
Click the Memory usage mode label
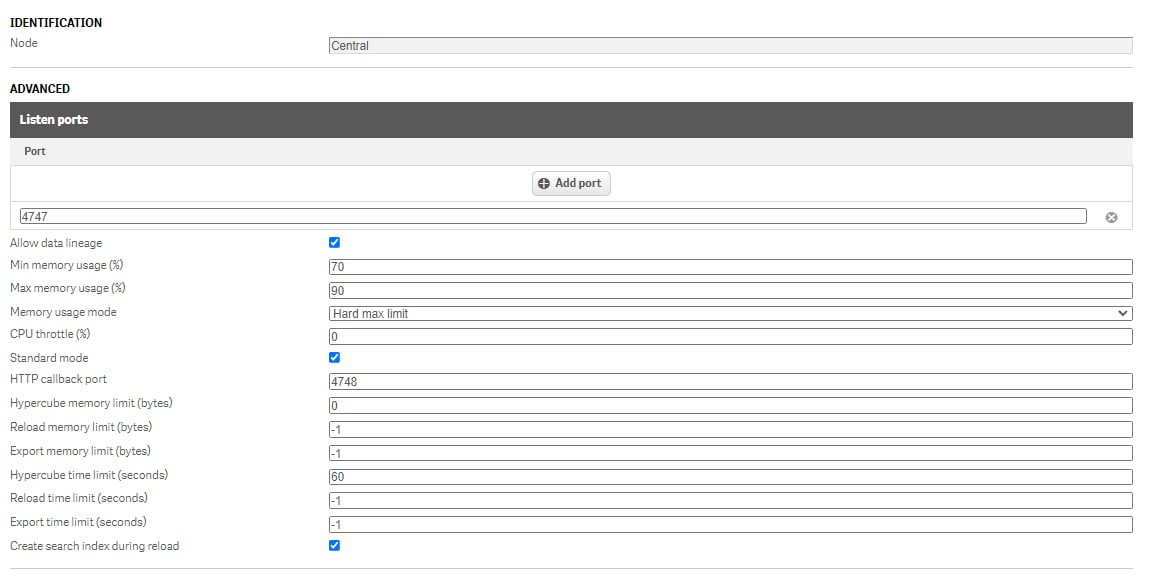pyautogui.click(x=63, y=312)
